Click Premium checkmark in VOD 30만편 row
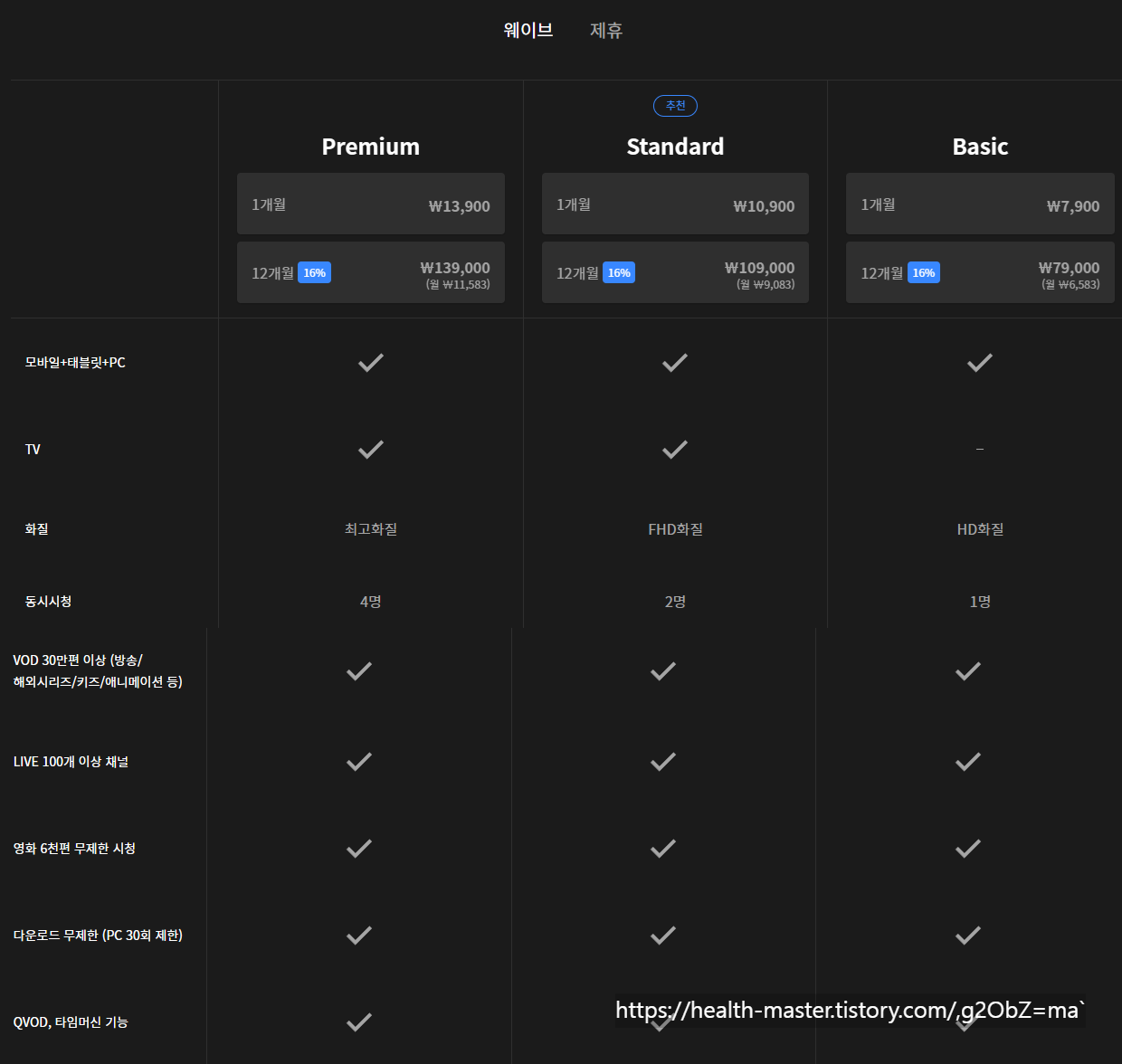The height and width of the screenshot is (1064, 1122). tap(359, 671)
